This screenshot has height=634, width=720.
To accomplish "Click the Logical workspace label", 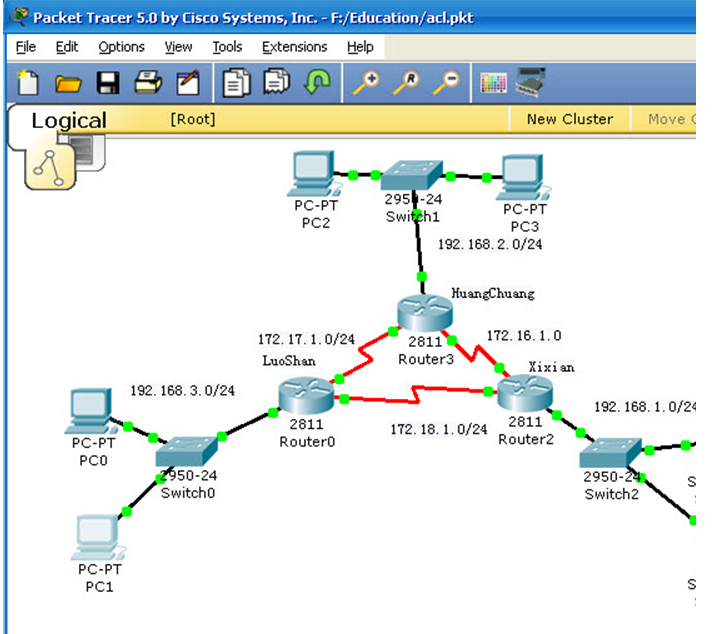I will click(x=69, y=121).
